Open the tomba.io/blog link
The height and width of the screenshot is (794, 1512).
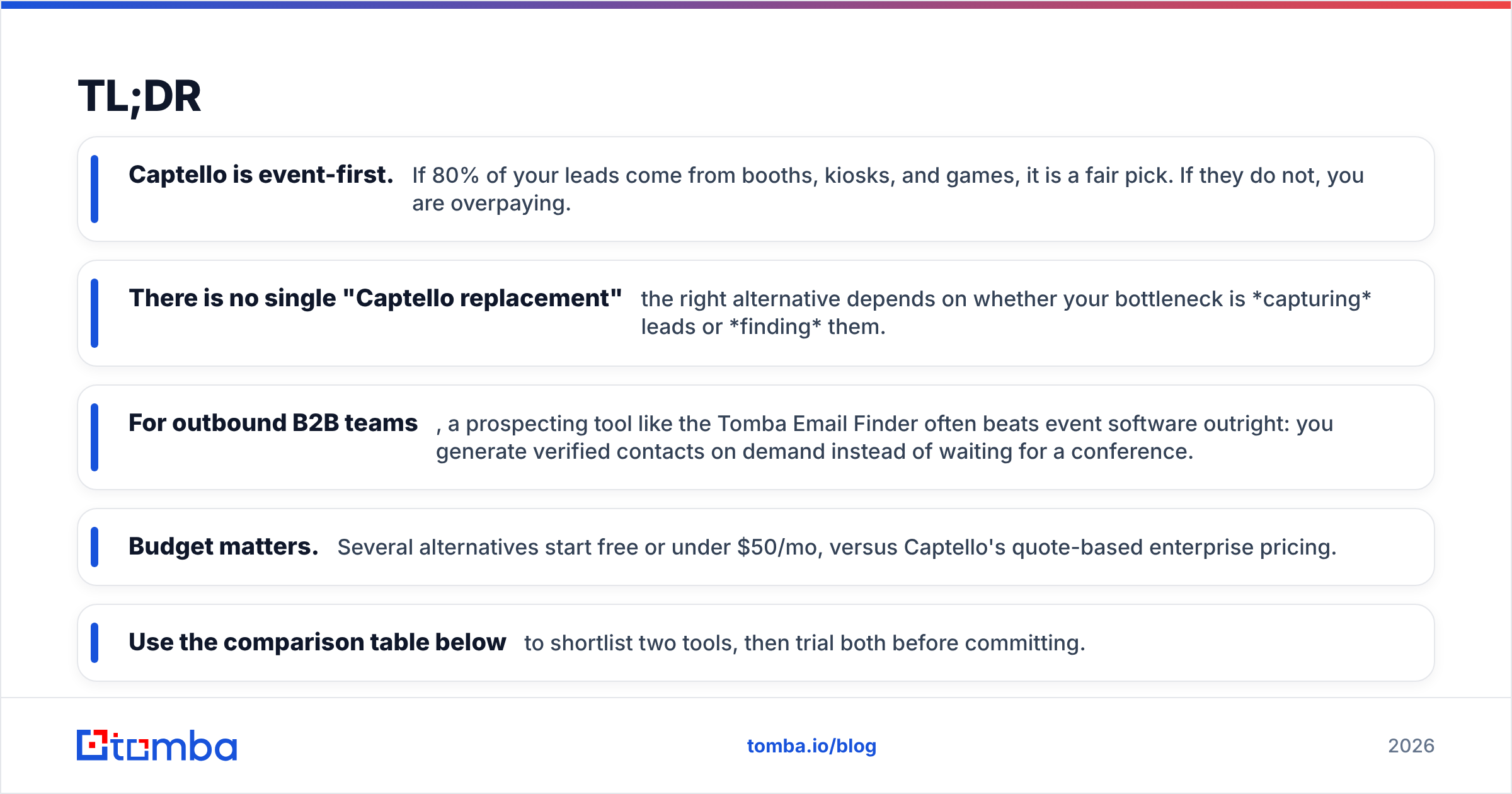pos(811,746)
